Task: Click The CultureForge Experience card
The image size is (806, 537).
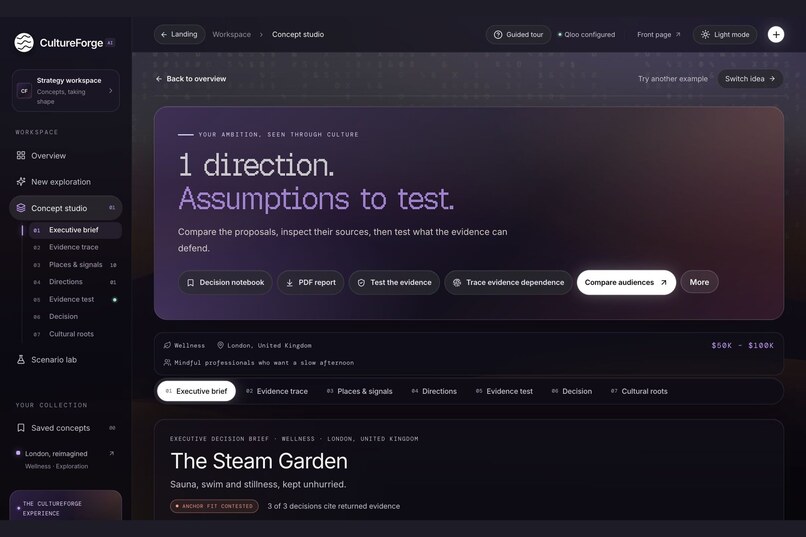Action: 65,506
